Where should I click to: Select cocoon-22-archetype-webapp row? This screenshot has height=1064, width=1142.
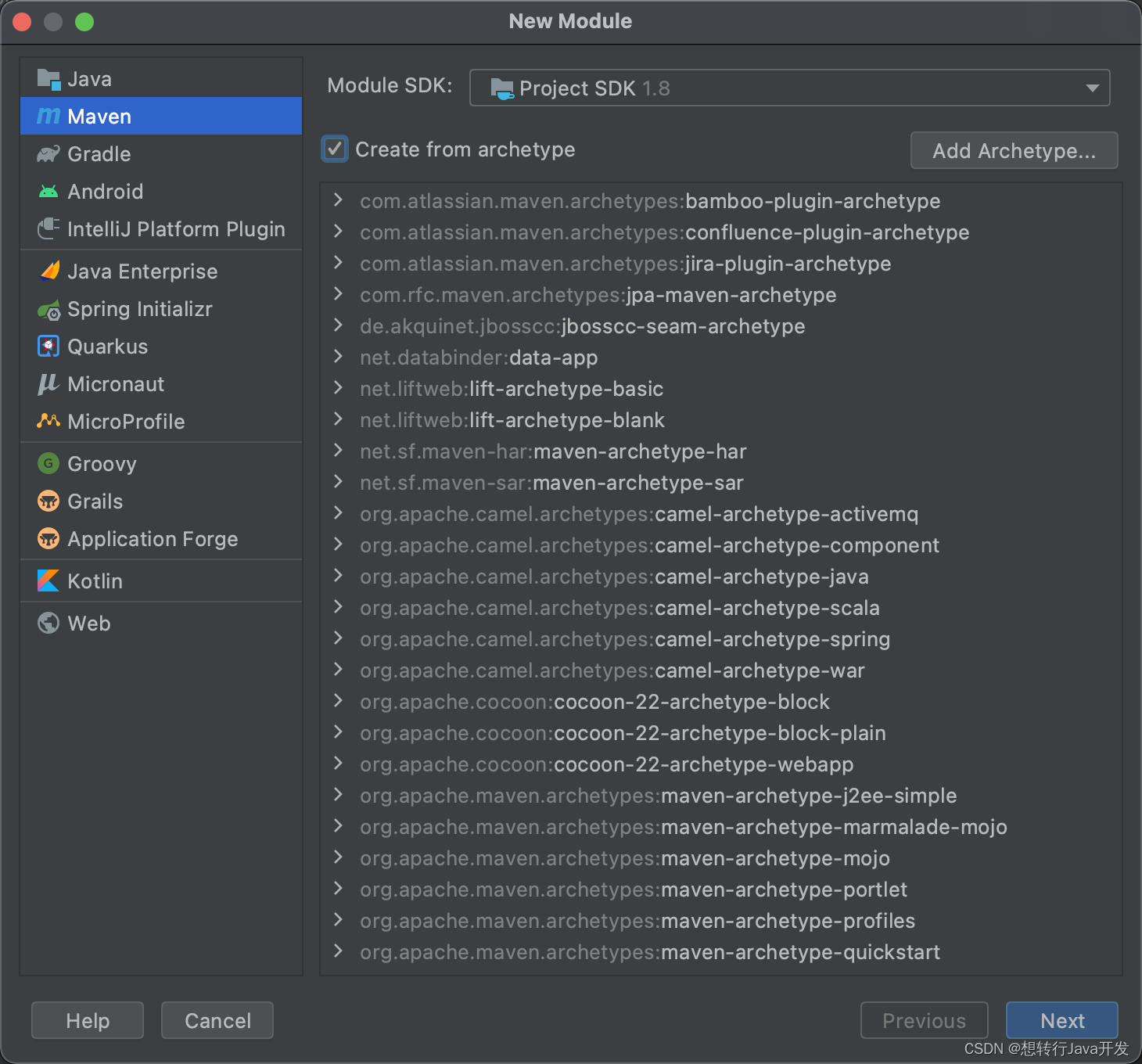click(721, 764)
